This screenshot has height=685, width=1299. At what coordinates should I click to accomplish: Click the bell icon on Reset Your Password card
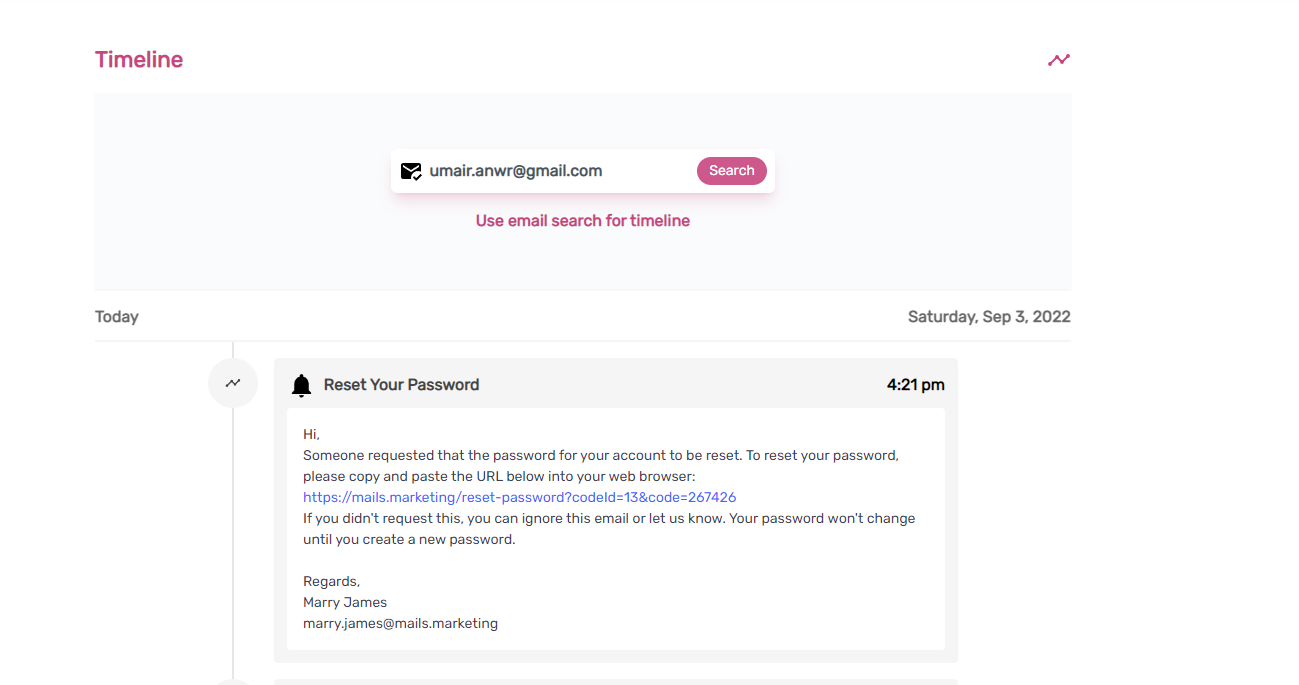click(x=301, y=385)
